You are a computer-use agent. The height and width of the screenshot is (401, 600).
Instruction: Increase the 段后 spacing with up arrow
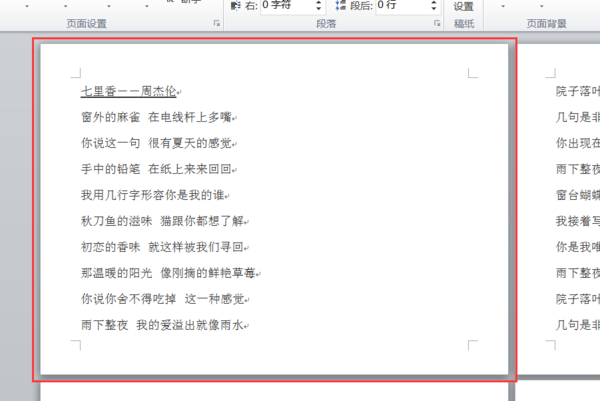[434, 2]
